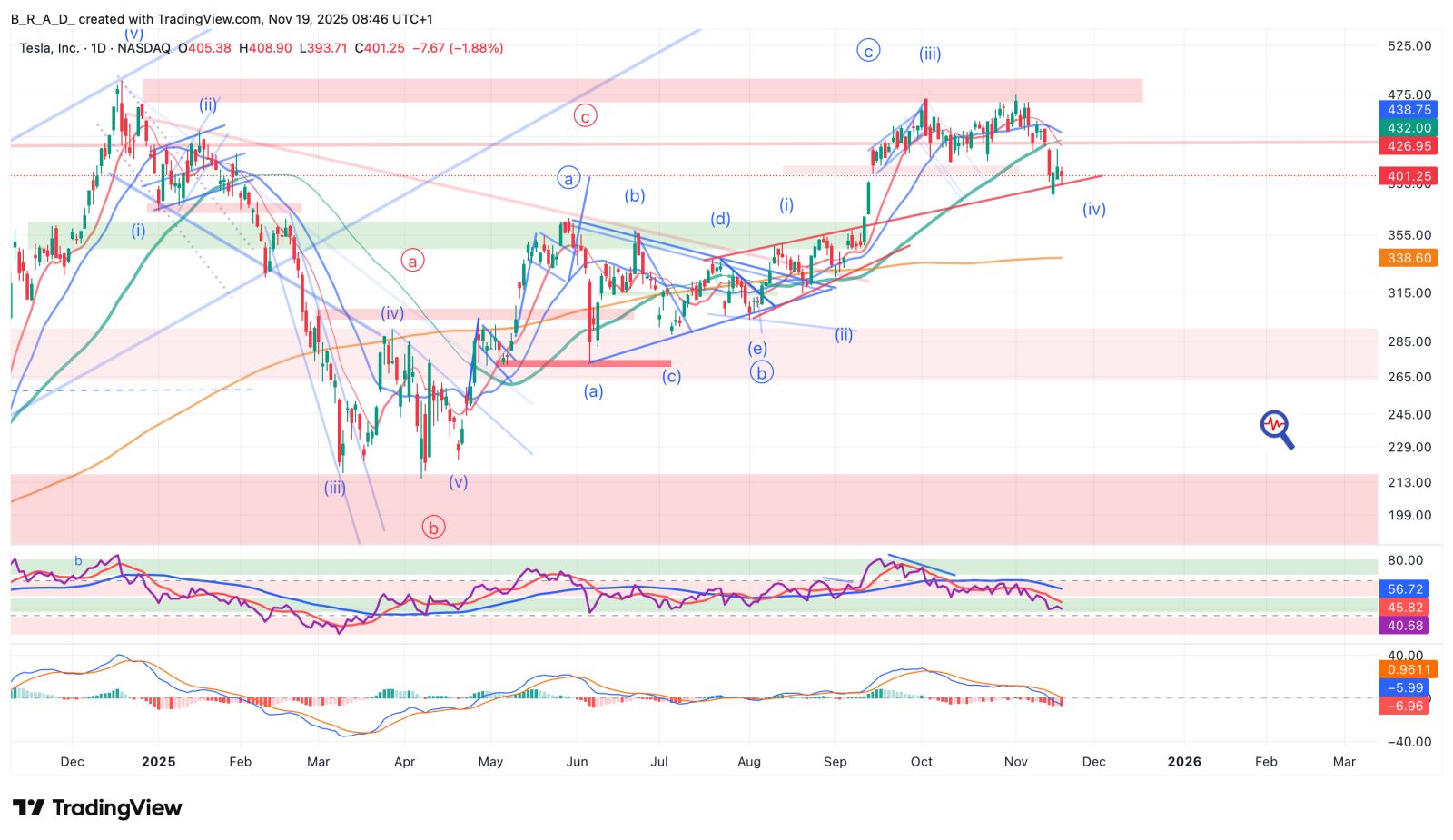The width and height of the screenshot is (1453, 840).
Task: Click the TradingView logo at bottom left
Action: [97, 808]
